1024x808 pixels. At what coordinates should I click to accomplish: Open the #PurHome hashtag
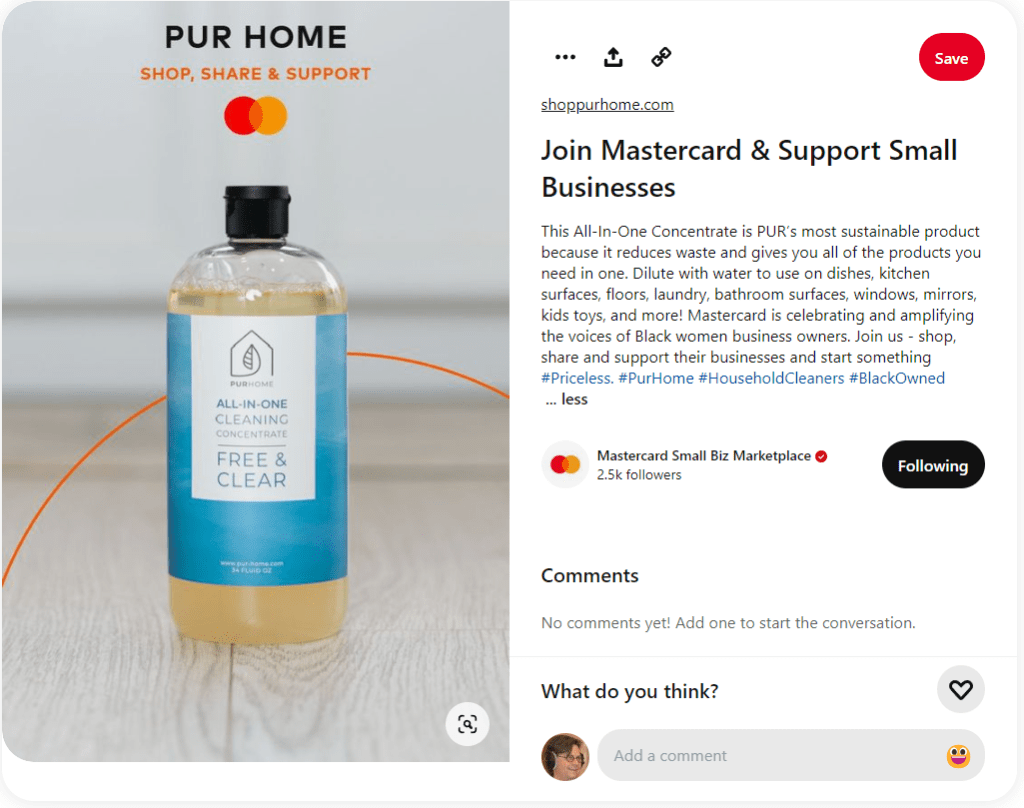click(656, 378)
